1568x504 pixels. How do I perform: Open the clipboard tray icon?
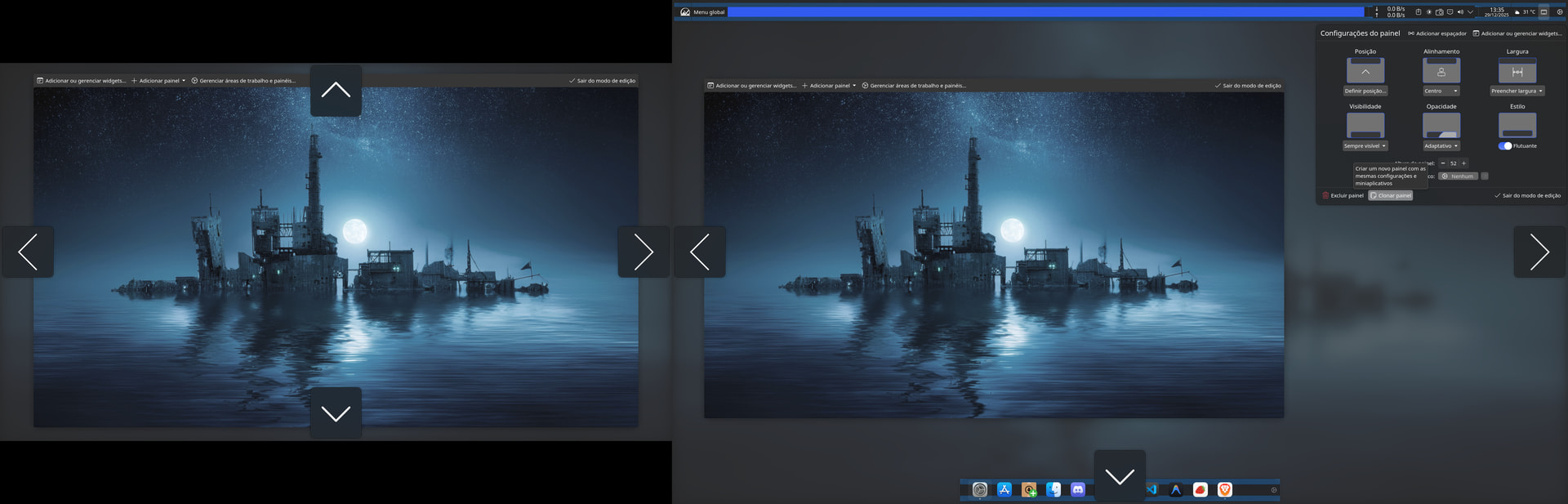[x=1419, y=12]
